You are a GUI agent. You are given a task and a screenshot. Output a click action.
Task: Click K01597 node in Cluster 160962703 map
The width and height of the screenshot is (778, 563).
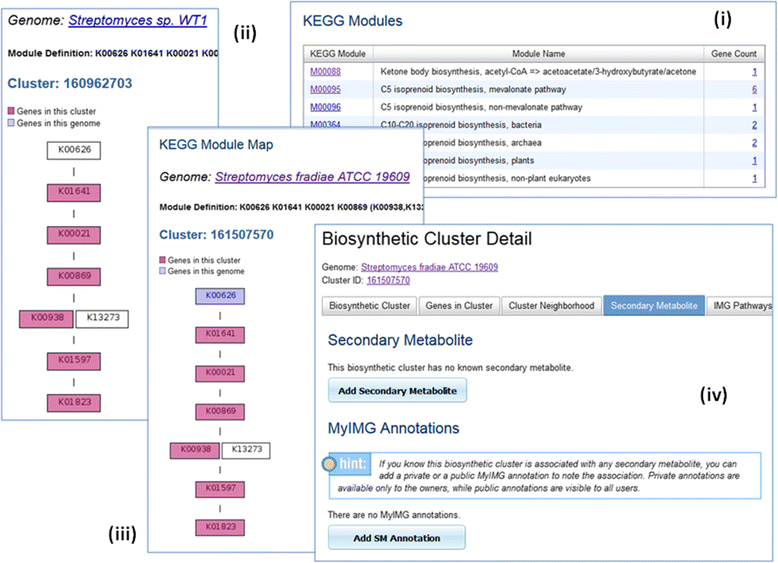click(x=74, y=361)
